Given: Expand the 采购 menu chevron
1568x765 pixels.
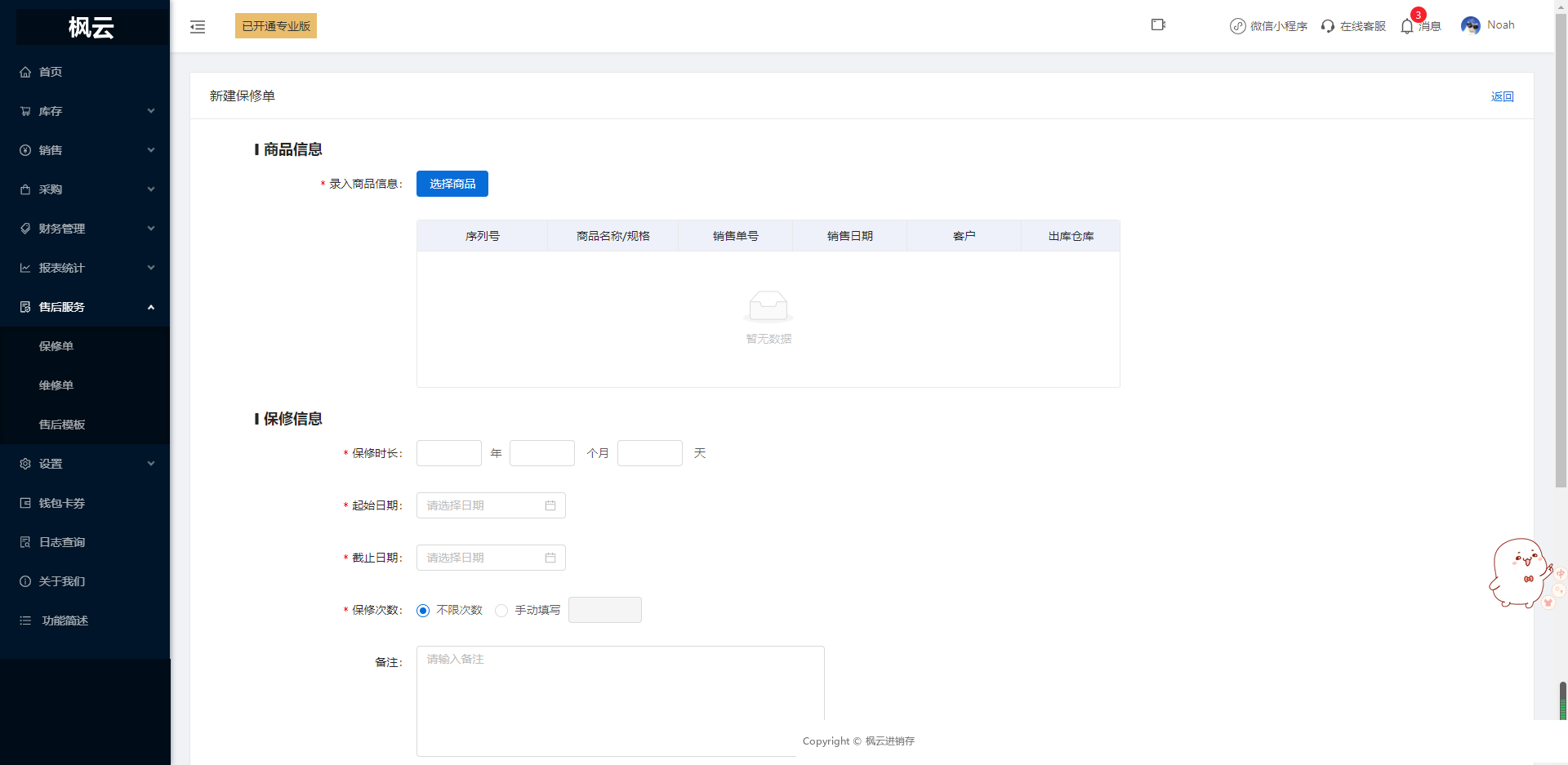Looking at the screenshot, I should point(151,189).
